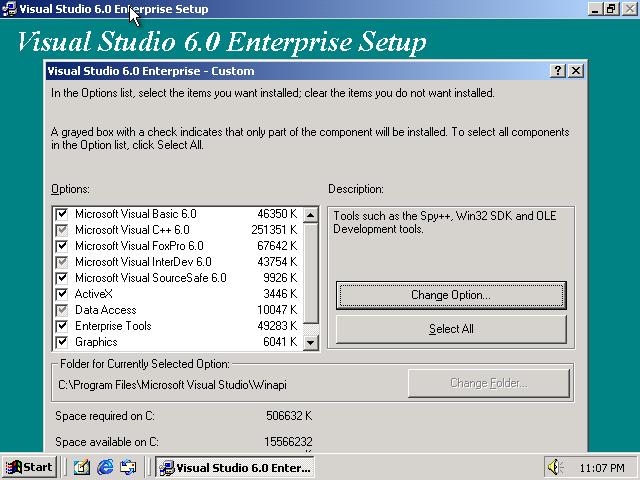Screen dimensions: 640x480
Task: Click the Winapi folder path text
Action: [172, 385]
